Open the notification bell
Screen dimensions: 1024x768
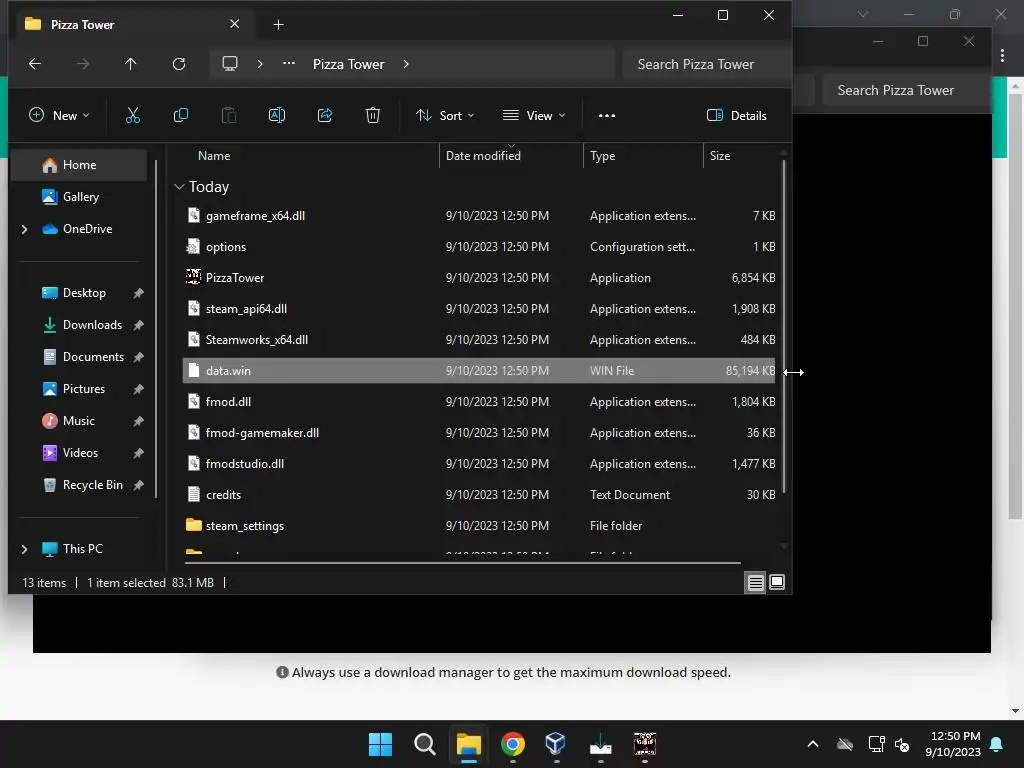point(997,744)
